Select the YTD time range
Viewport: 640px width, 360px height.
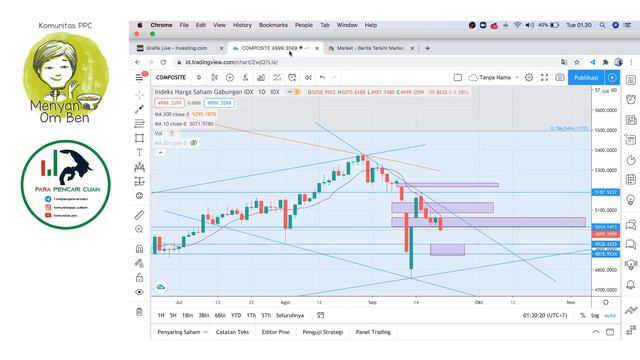pyautogui.click(x=236, y=315)
